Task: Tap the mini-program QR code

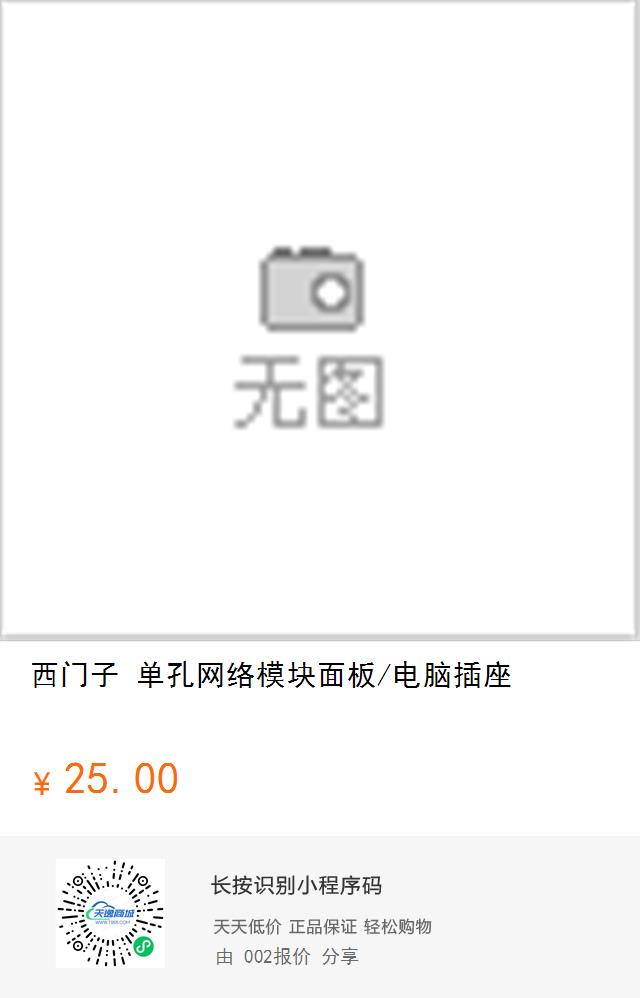Action: click(x=110, y=913)
